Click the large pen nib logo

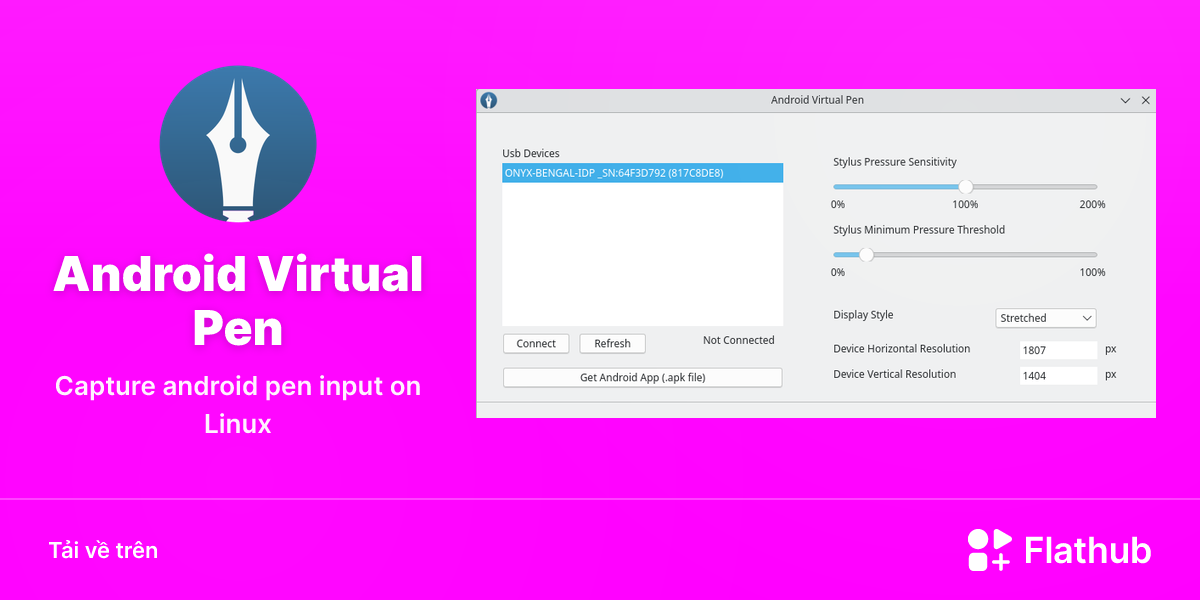[x=238, y=144]
